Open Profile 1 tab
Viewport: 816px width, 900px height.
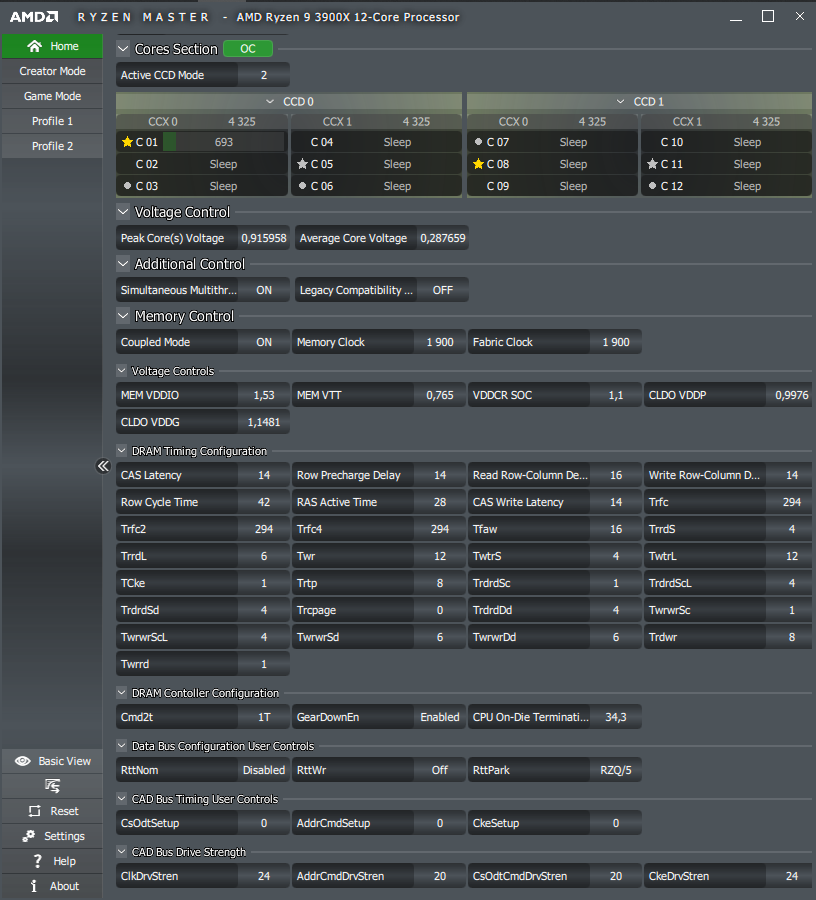coord(52,121)
